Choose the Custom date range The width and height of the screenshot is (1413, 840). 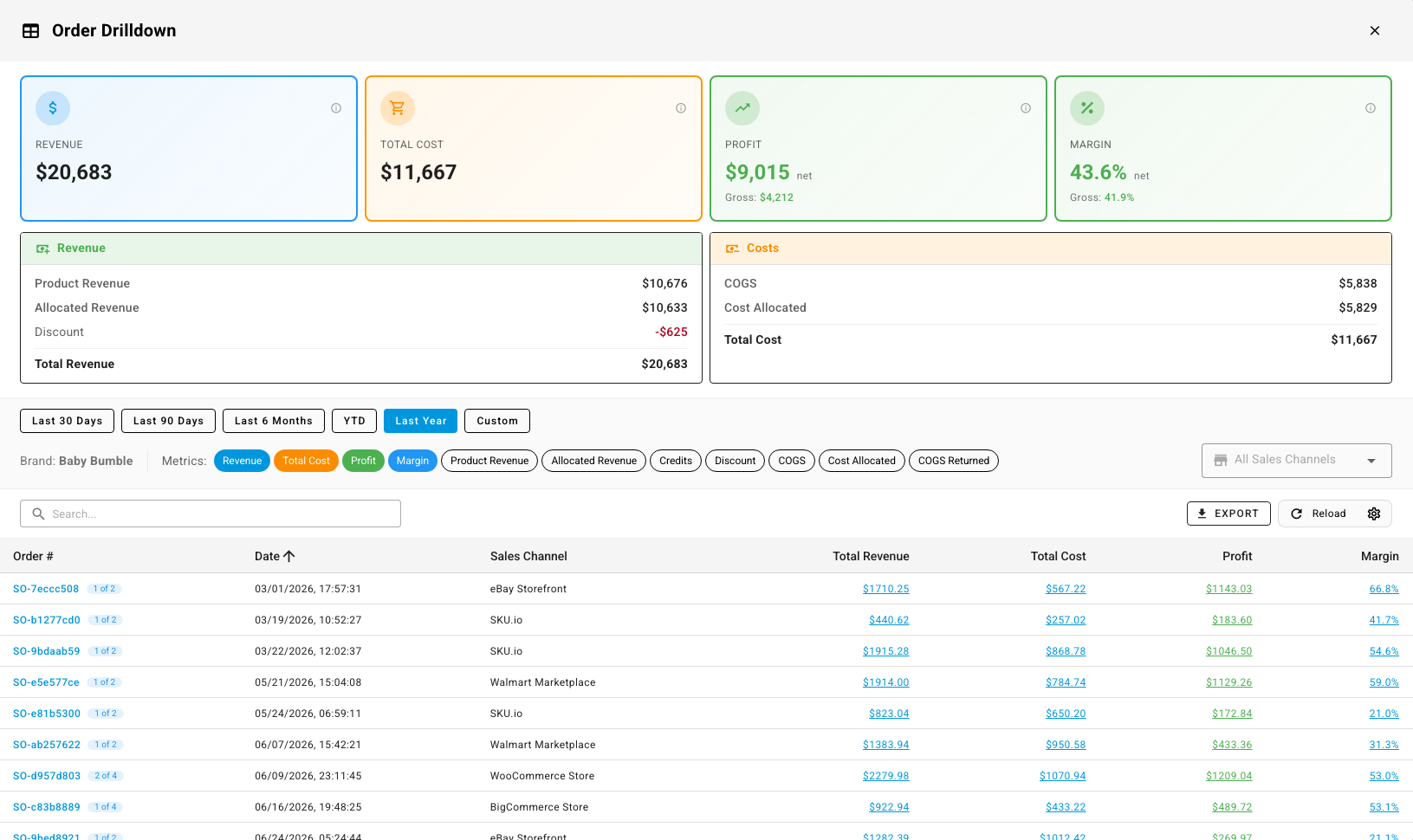[x=497, y=421]
